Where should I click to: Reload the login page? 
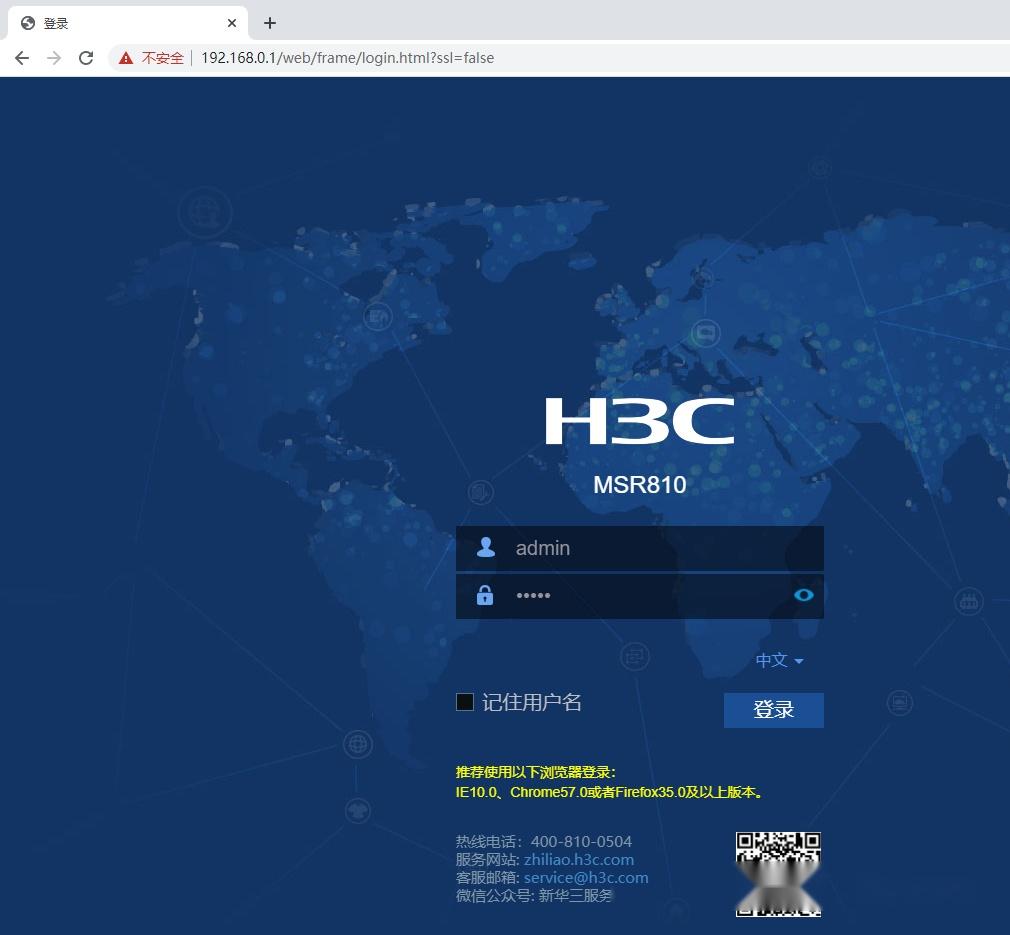click(86, 57)
